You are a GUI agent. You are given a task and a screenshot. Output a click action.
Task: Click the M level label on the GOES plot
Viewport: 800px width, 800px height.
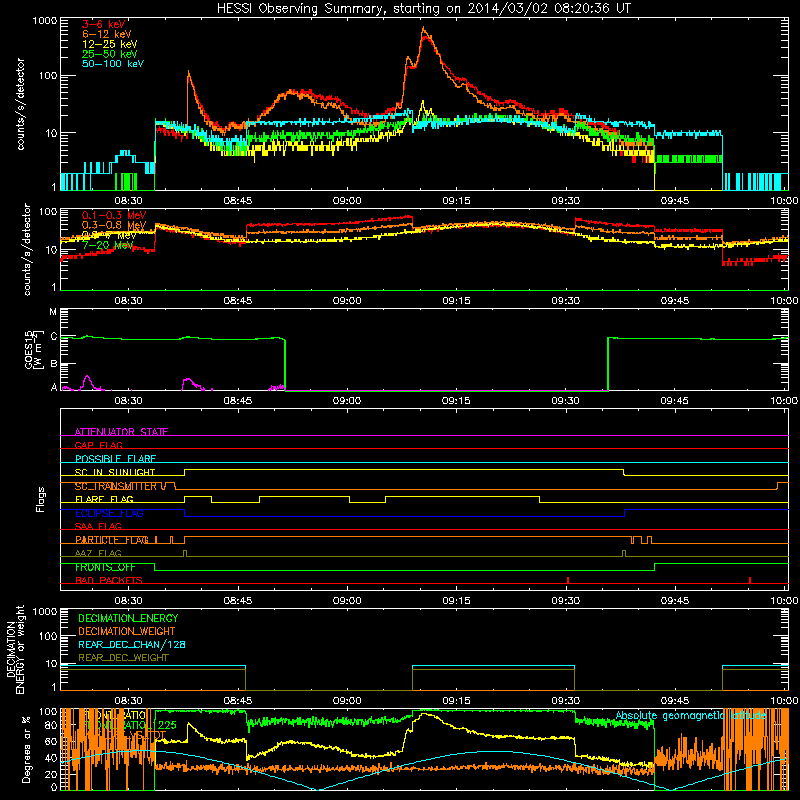53,311
